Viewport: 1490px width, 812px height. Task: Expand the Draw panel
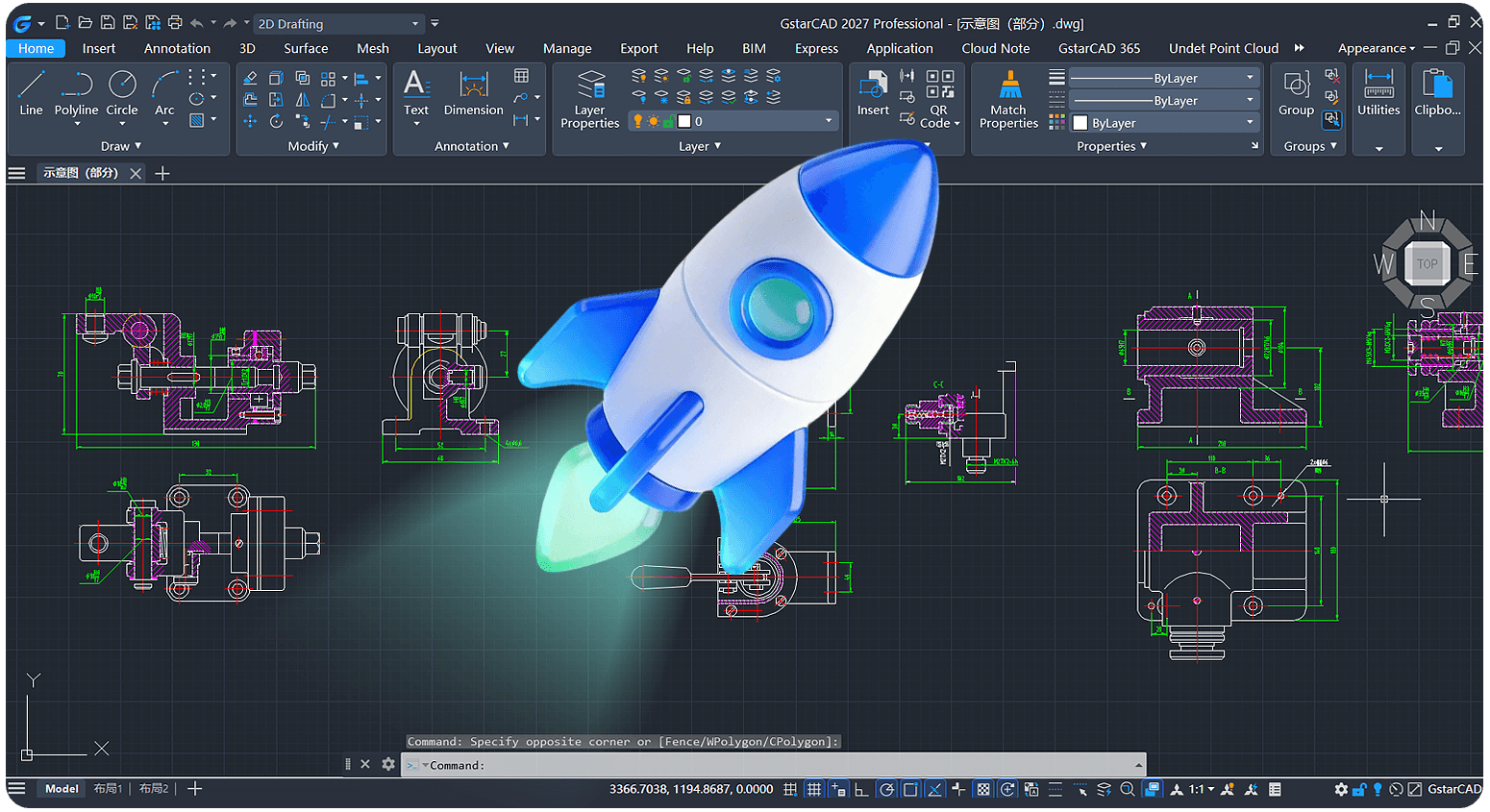point(121,146)
